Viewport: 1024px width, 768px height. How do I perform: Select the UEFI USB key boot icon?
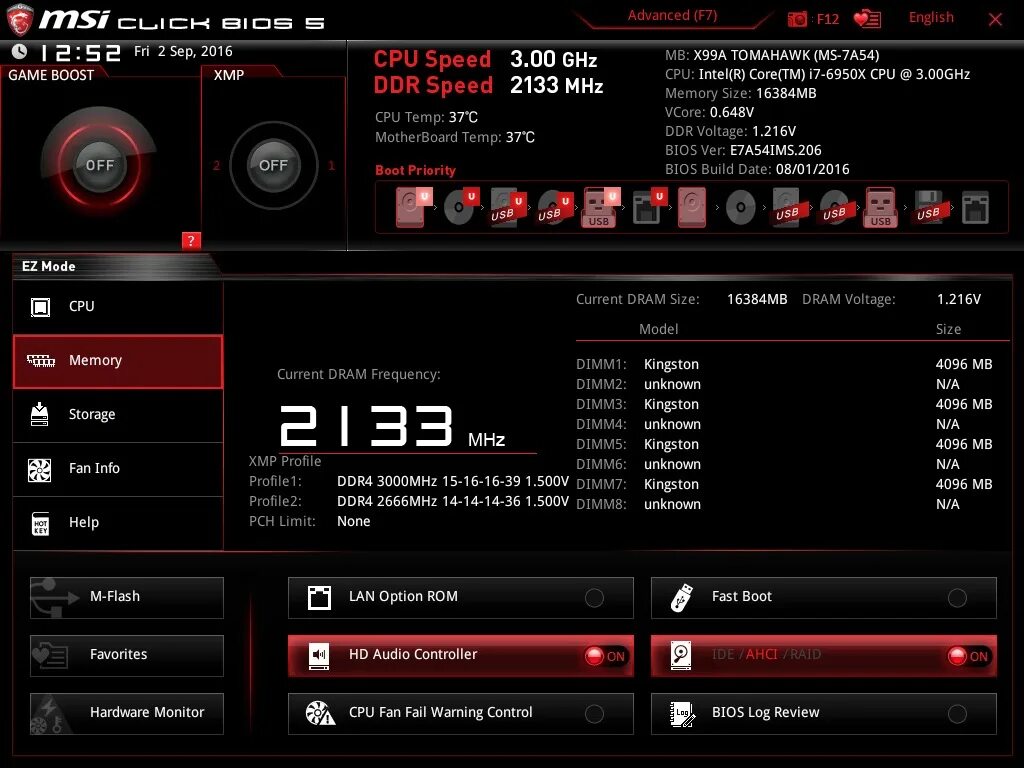[600, 207]
